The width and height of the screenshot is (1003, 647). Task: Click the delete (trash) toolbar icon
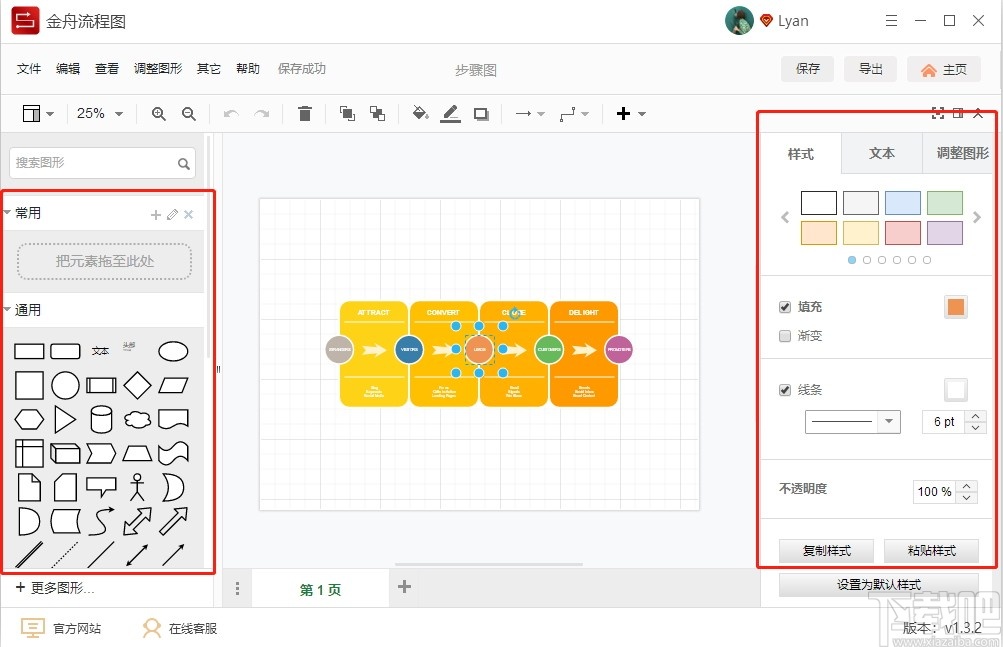[306, 113]
